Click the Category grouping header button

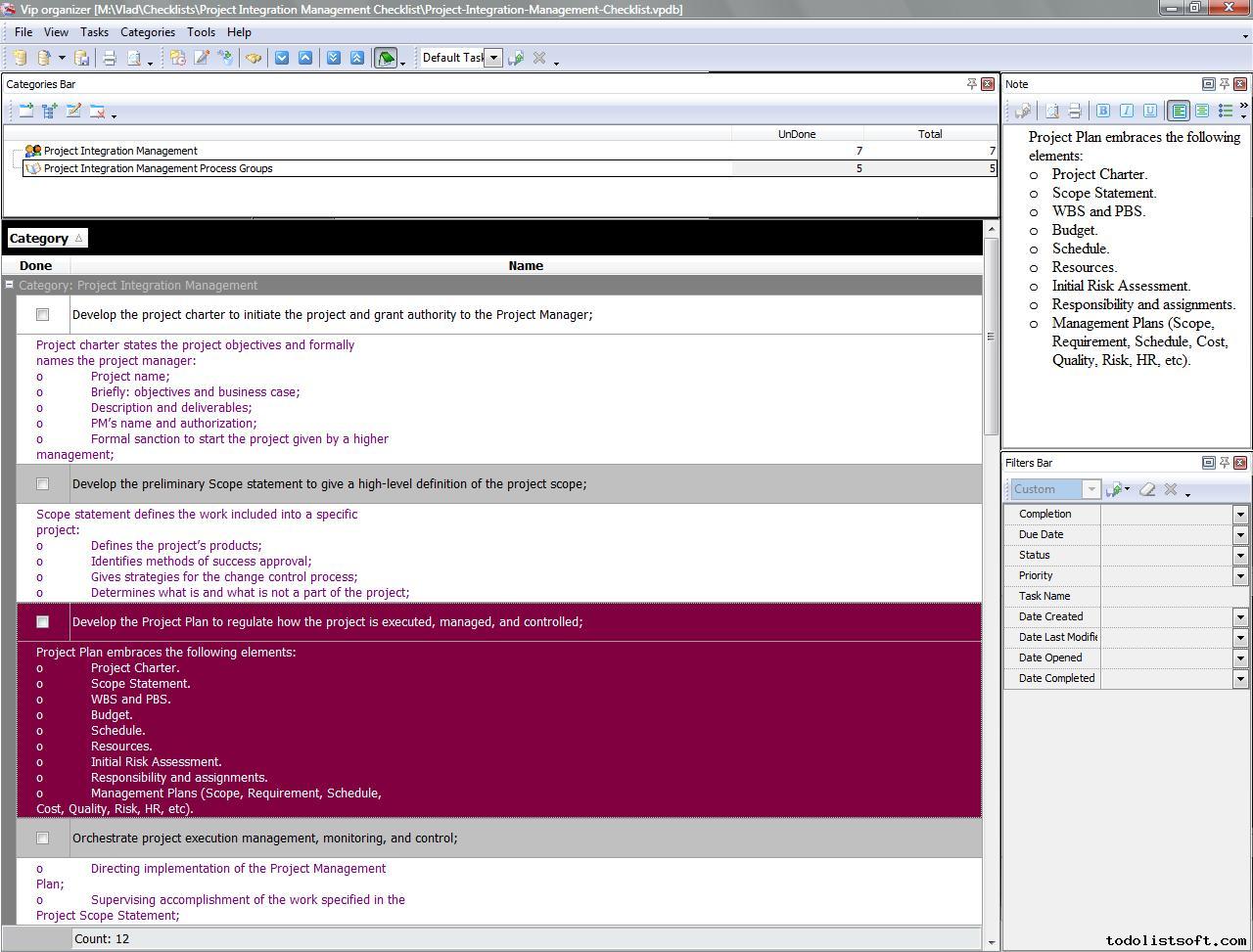tap(46, 239)
